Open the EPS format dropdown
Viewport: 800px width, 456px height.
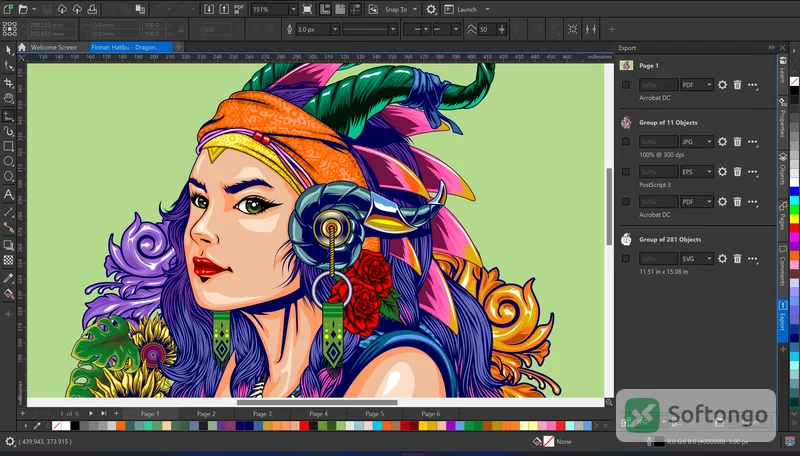pyautogui.click(x=697, y=171)
